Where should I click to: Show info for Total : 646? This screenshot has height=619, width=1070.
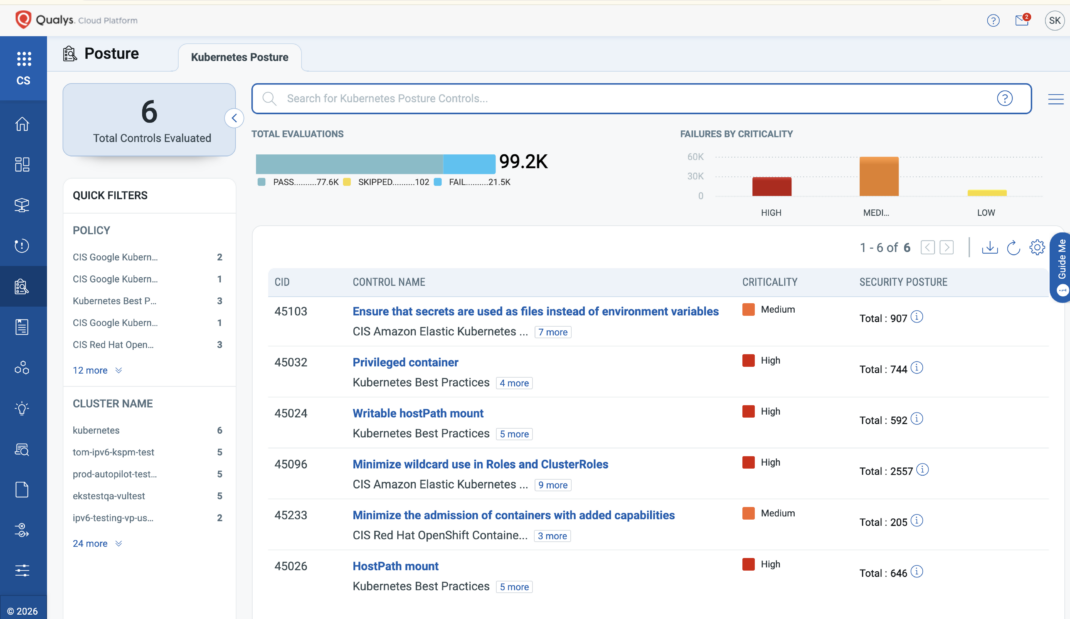point(917,571)
